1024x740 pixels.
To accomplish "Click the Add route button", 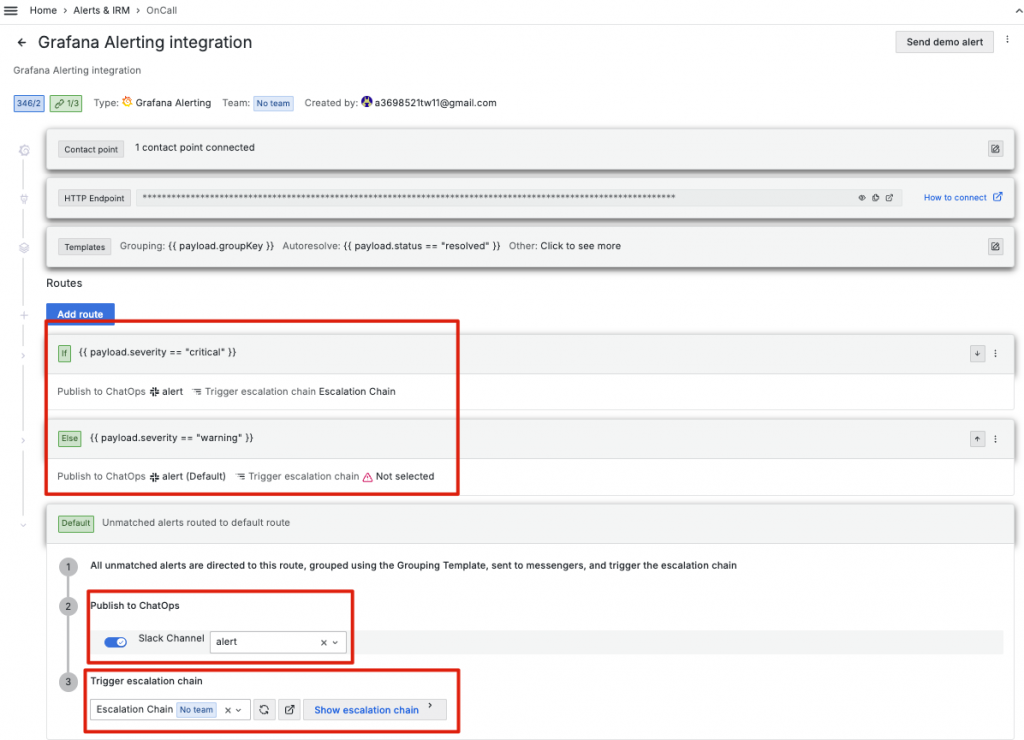I will (x=80, y=314).
